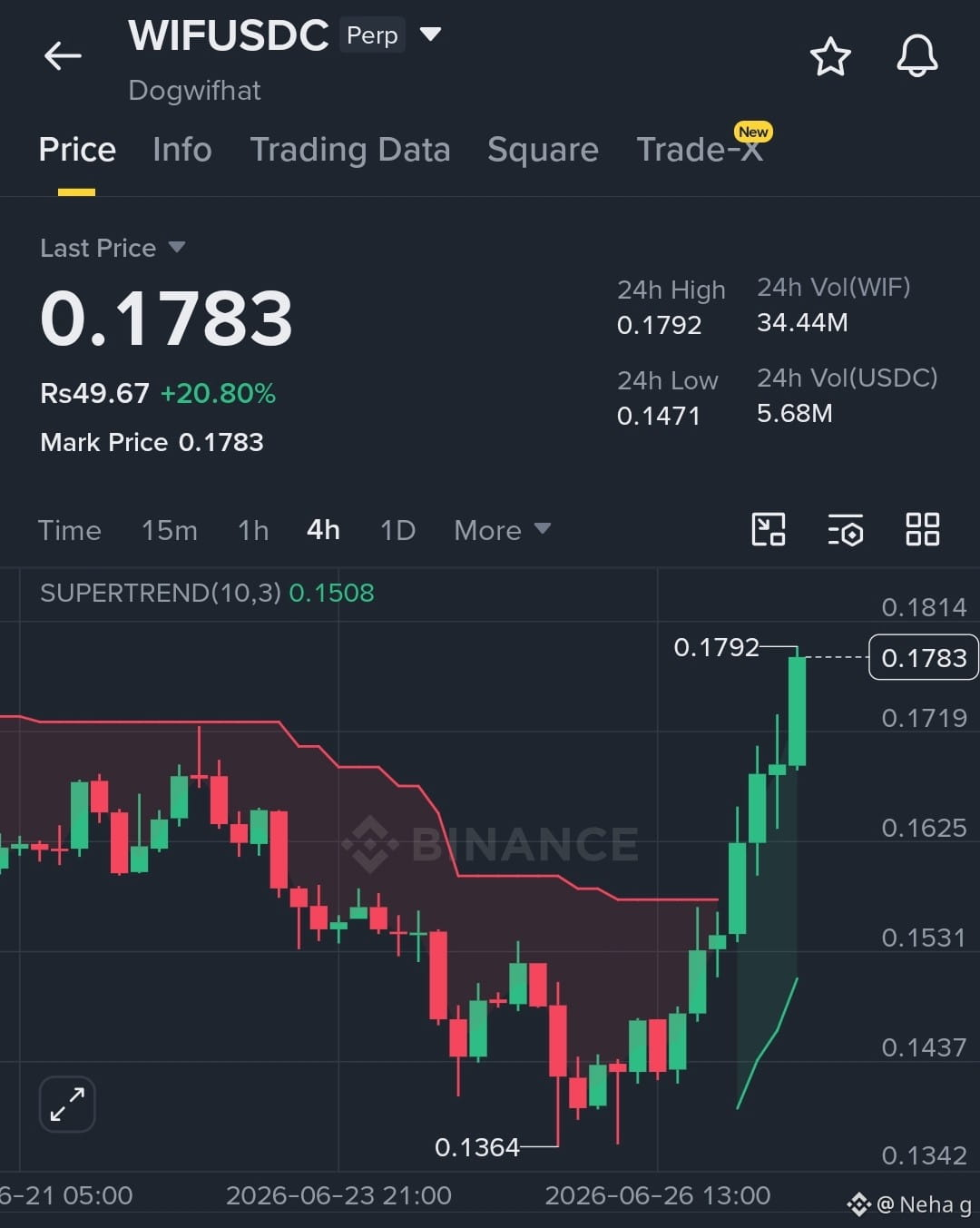Open the Trade-X tab
Screen dimensions: 980x1228
click(x=700, y=150)
